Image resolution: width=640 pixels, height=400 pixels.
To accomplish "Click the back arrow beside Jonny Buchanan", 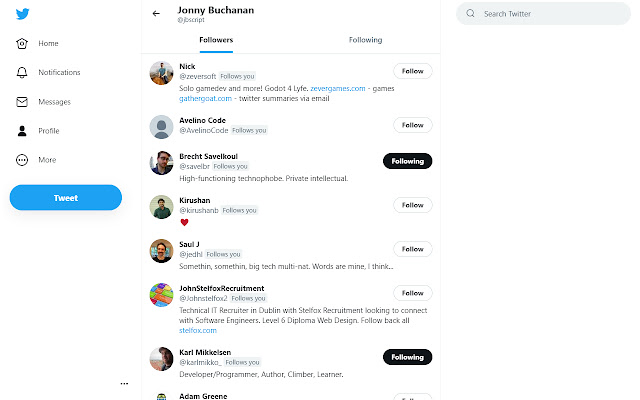I will [156, 14].
